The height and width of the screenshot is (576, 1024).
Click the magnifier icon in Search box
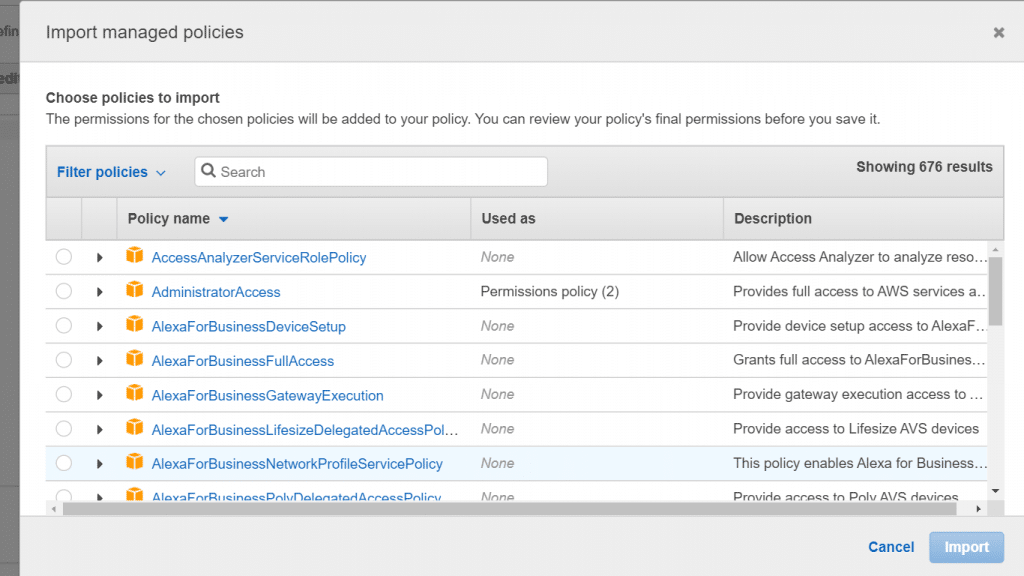coord(208,170)
